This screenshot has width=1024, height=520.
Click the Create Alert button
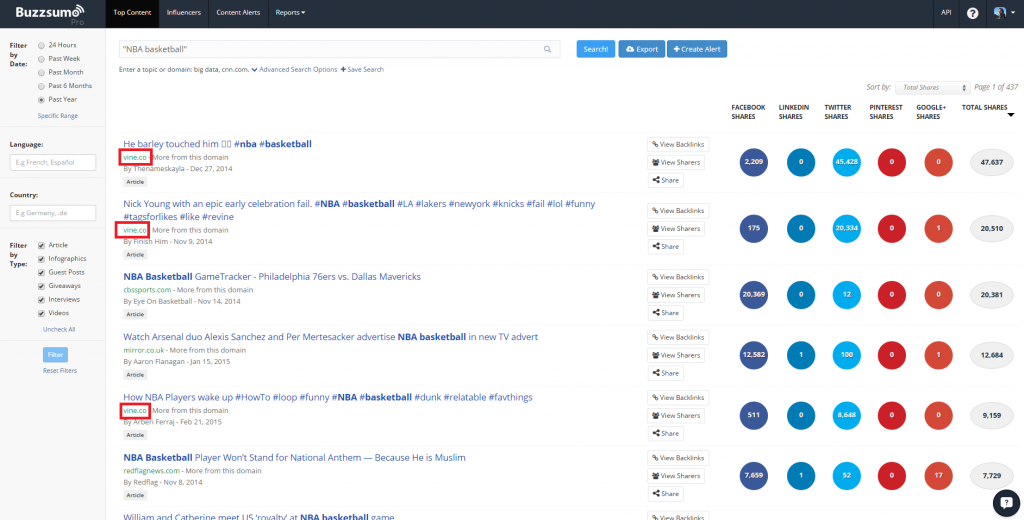[x=697, y=49]
